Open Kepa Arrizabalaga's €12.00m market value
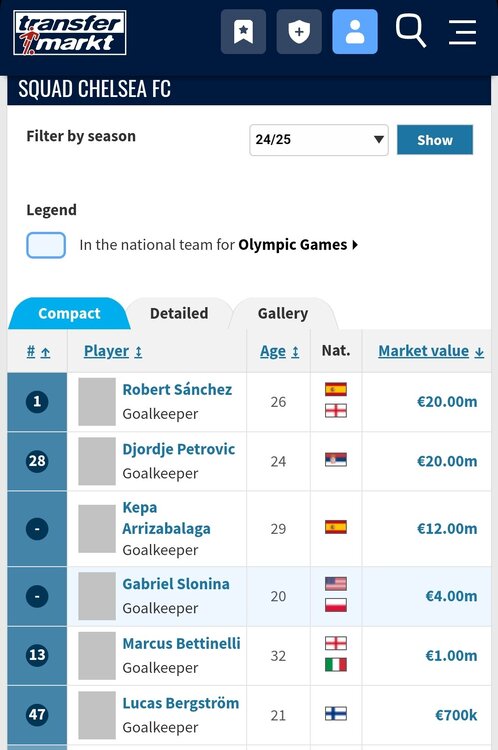Screen dimensions: 498x750 coord(447,529)
